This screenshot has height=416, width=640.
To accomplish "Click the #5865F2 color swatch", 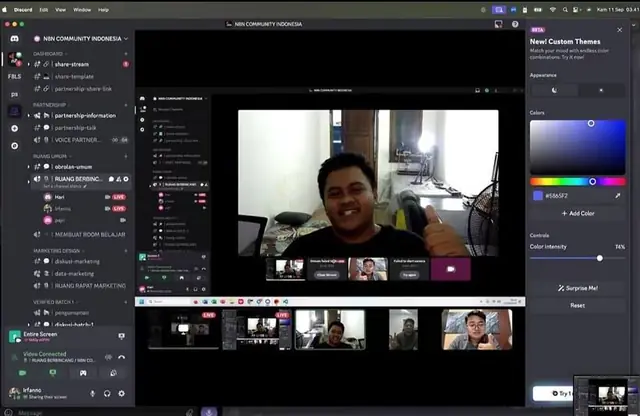I will (538, 196).
